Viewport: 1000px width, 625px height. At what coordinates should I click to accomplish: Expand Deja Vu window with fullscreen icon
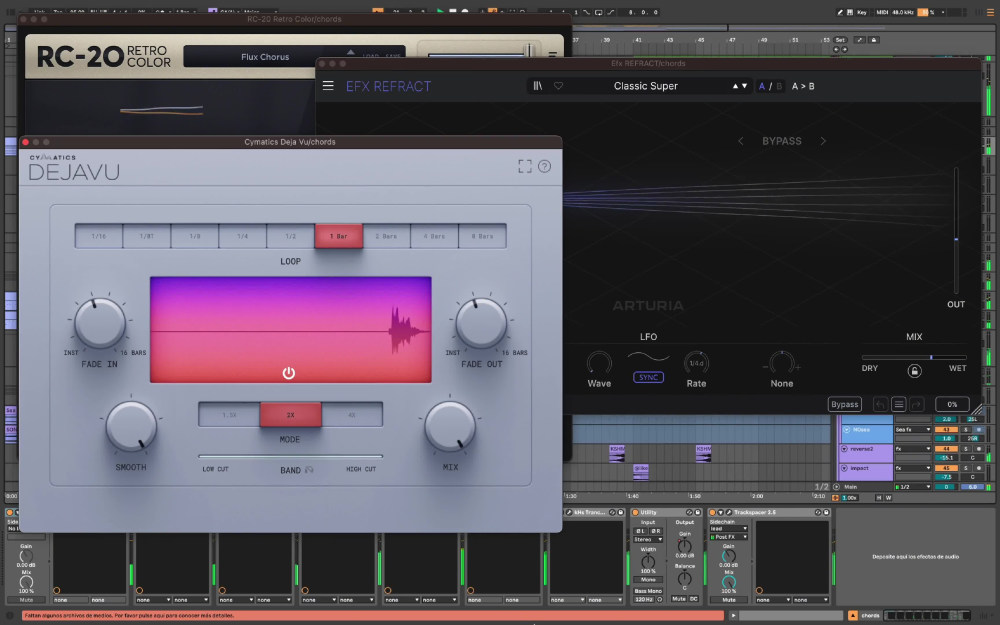(x=525, y=166)
